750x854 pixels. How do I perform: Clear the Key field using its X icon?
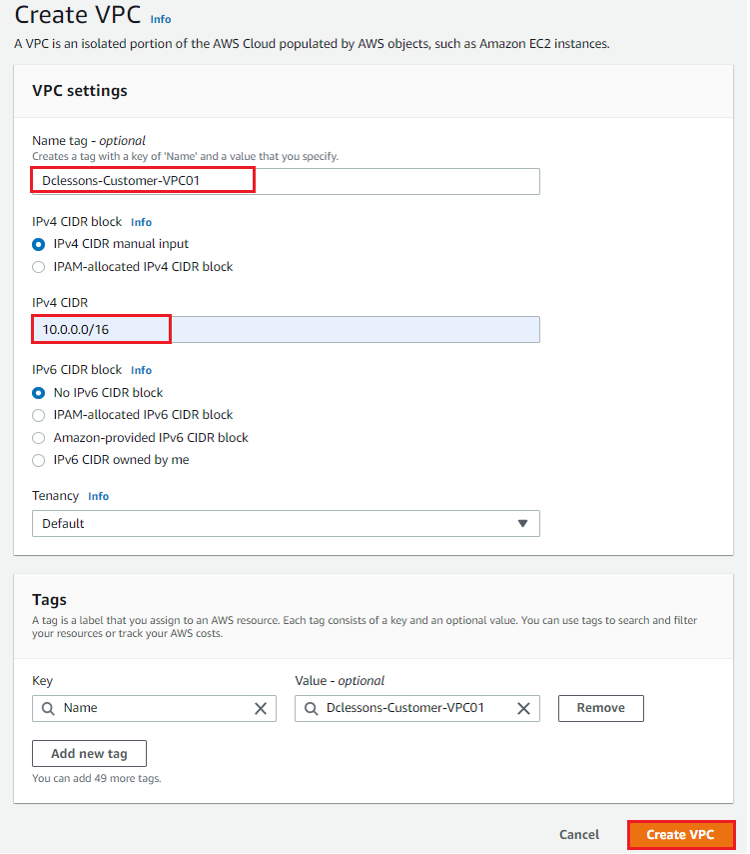click(x=261, y=708)
